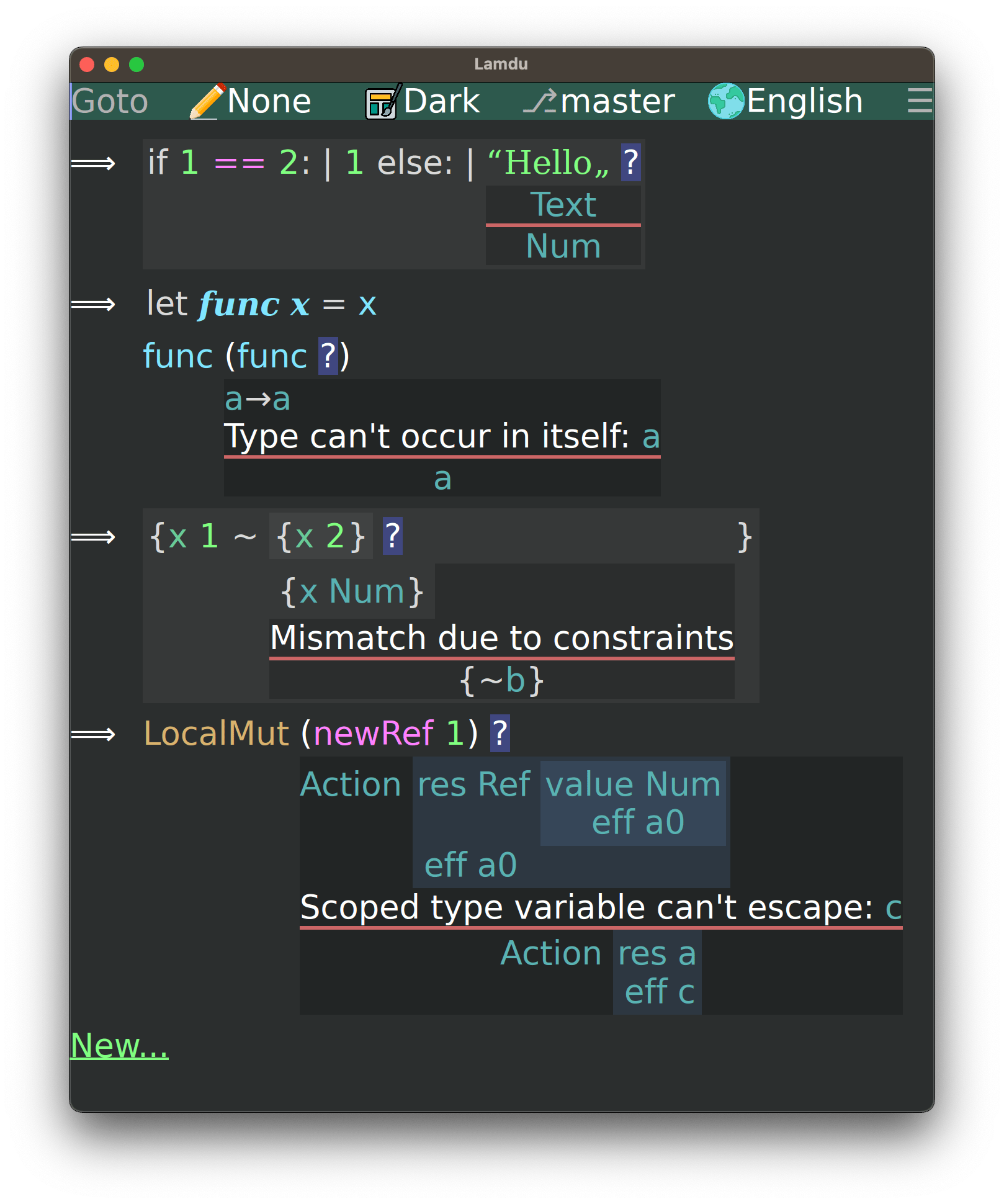The width and height of the screenshot is (1004, 1204).
Task: Click the arrow beside the LocalMut expression
Action: (93, 733)
